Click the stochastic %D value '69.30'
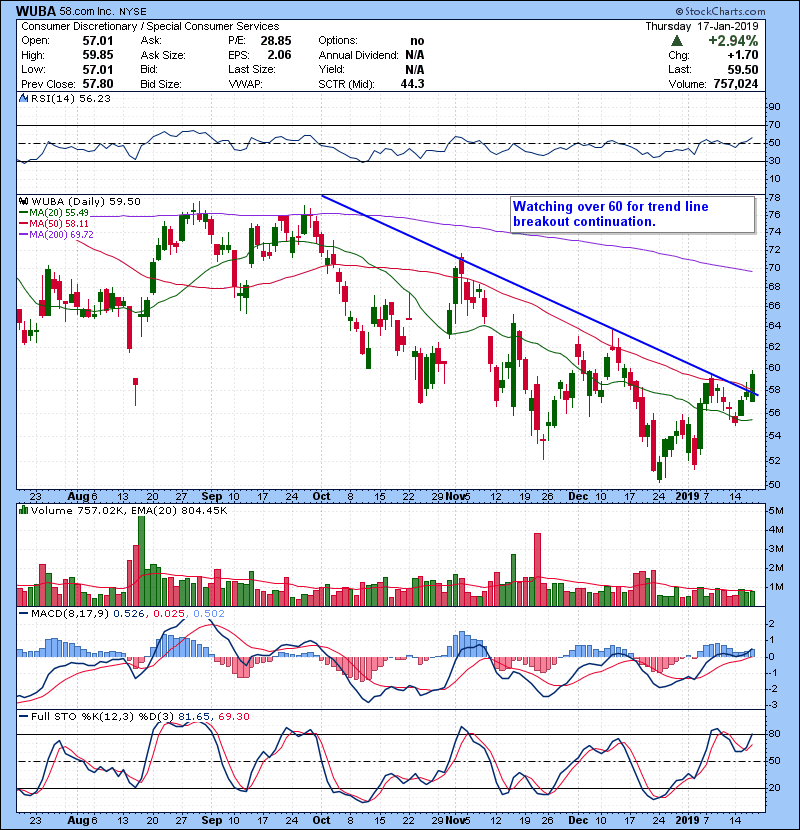Screen dimensions: 800x830 233,716
